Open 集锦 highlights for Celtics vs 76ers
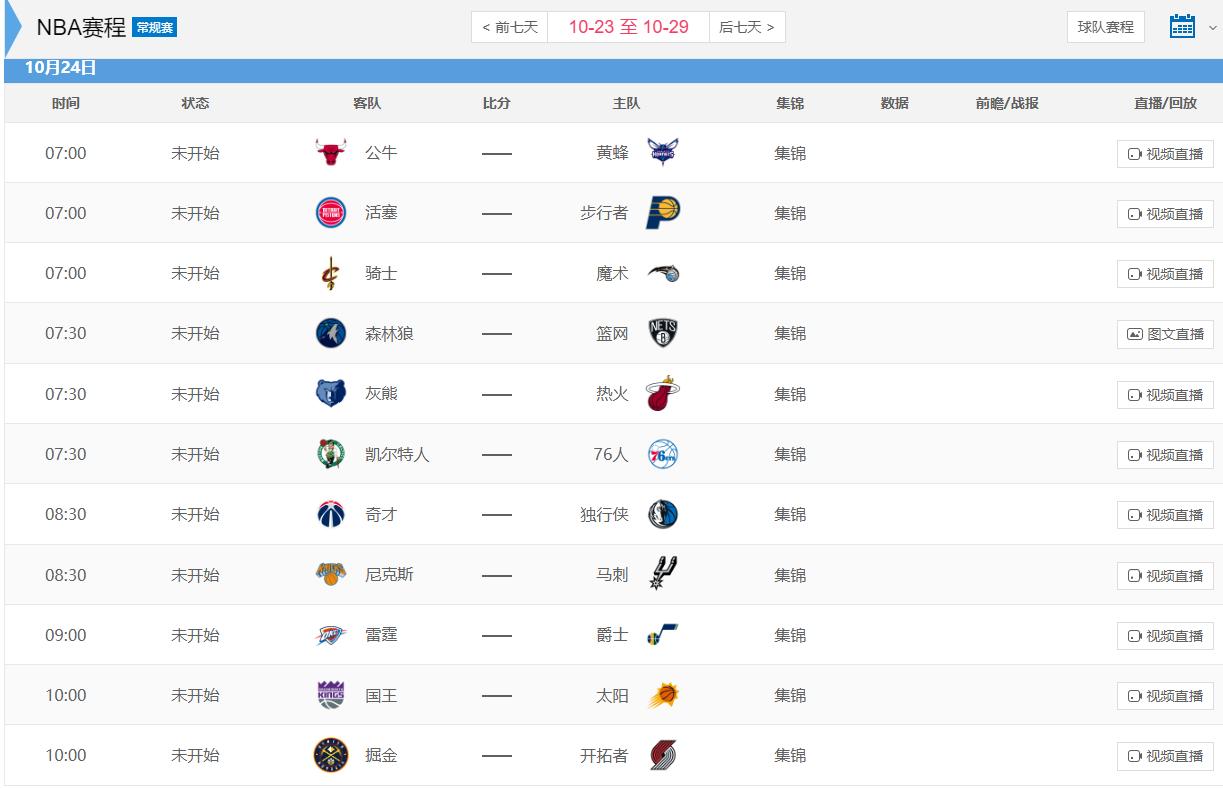This screenshot has width=1223, height=788. pyautogui.click(x=790, y=454)
